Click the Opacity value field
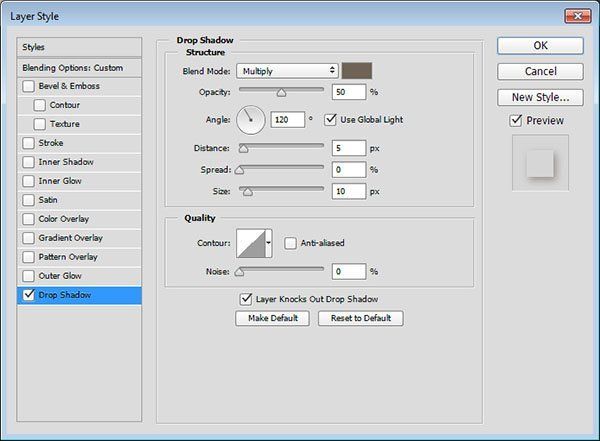 click(349, 92)
